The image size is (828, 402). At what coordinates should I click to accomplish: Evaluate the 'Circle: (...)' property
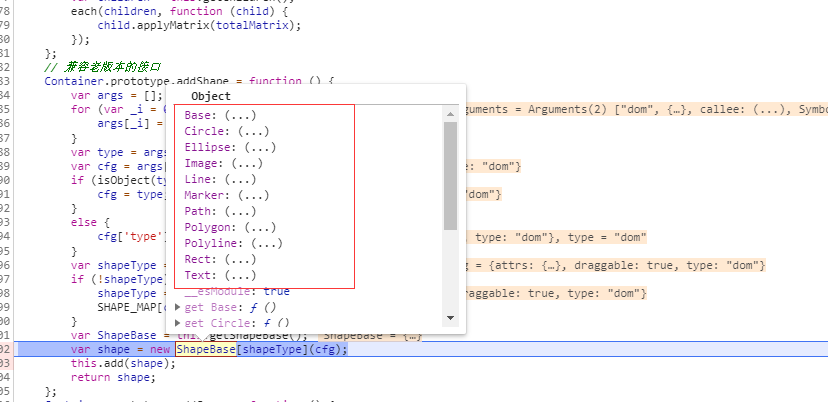pyautogui.click(x=227, y=131)
